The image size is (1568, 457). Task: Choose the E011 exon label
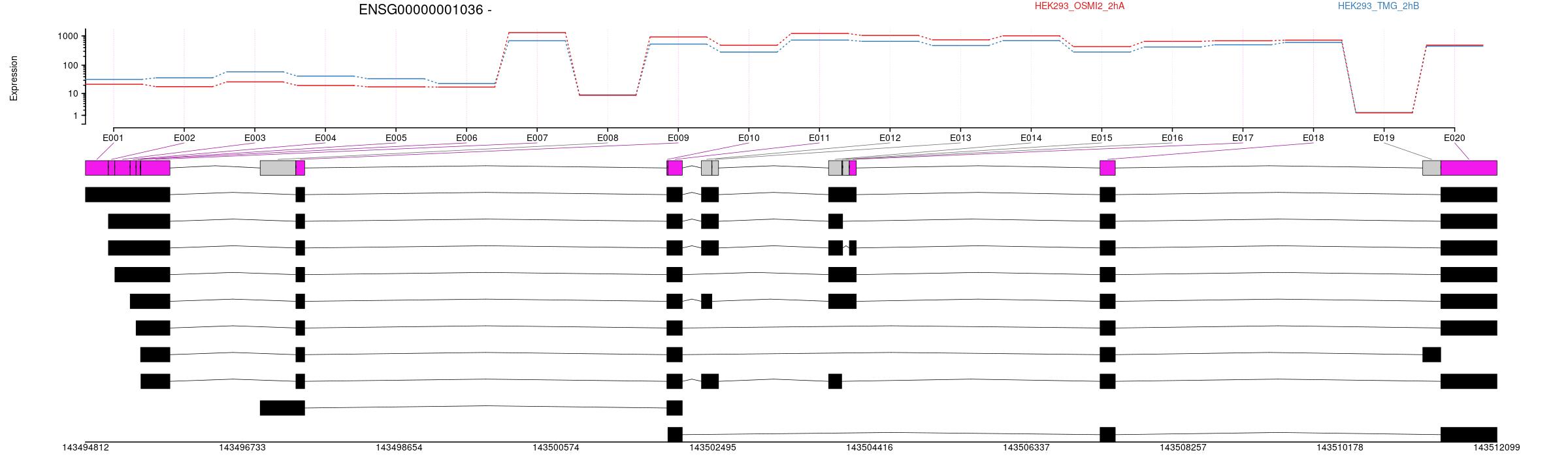[x=819, y=138]
